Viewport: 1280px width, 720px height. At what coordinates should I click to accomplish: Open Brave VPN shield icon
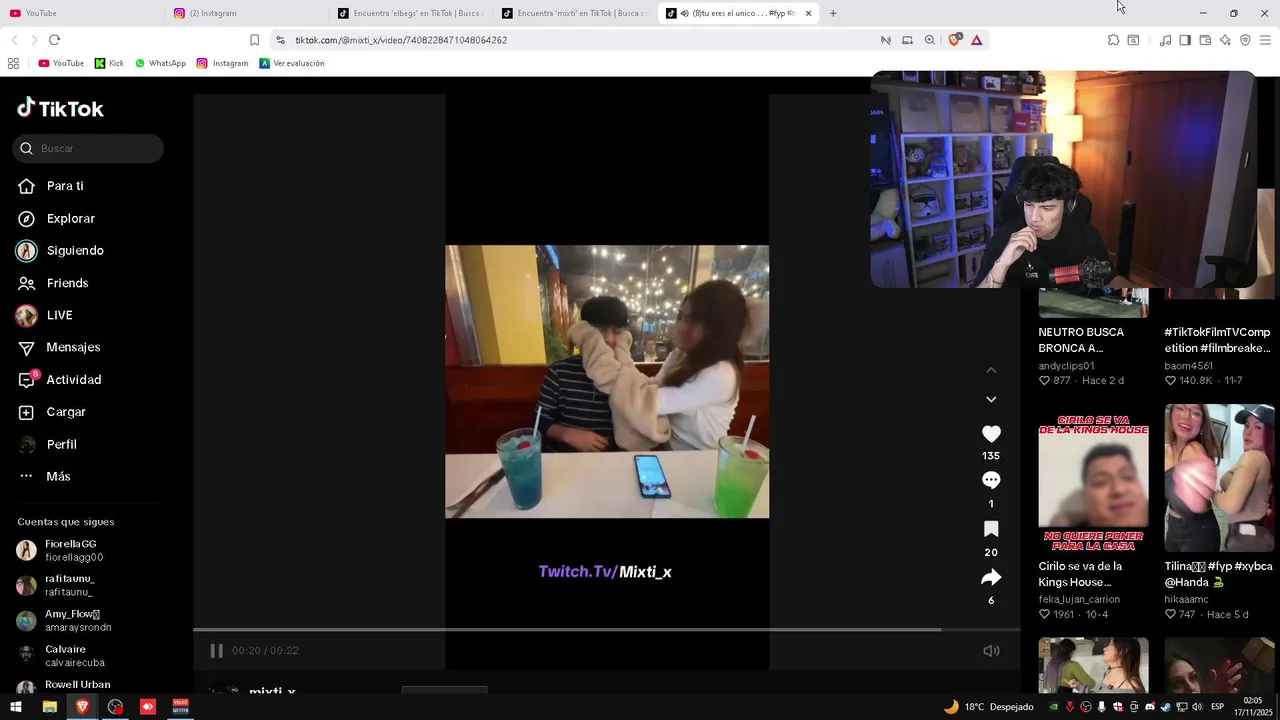[x=1245, y=40]
